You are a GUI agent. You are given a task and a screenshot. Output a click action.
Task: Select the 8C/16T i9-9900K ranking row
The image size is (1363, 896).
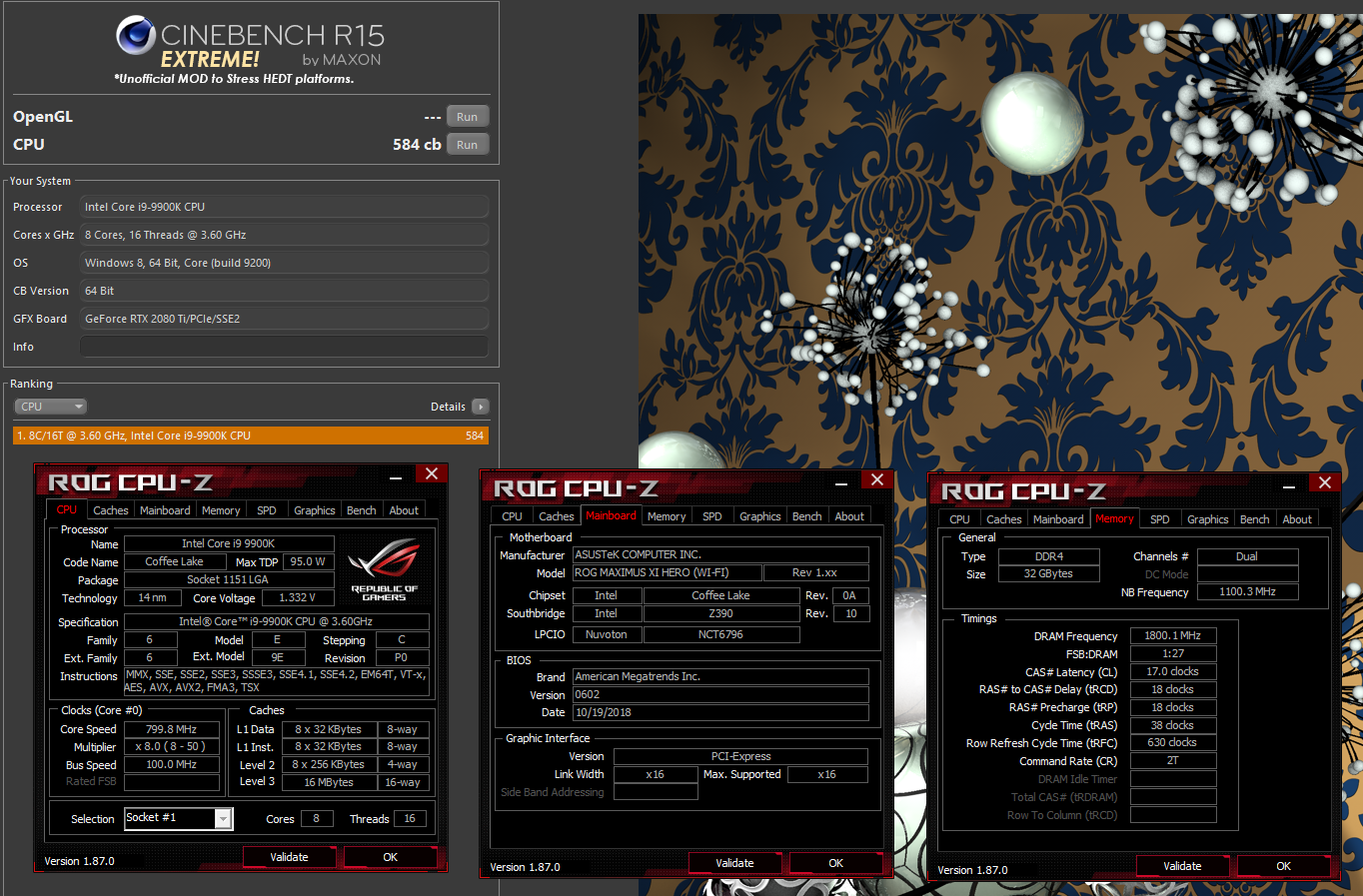click(251, 436)
